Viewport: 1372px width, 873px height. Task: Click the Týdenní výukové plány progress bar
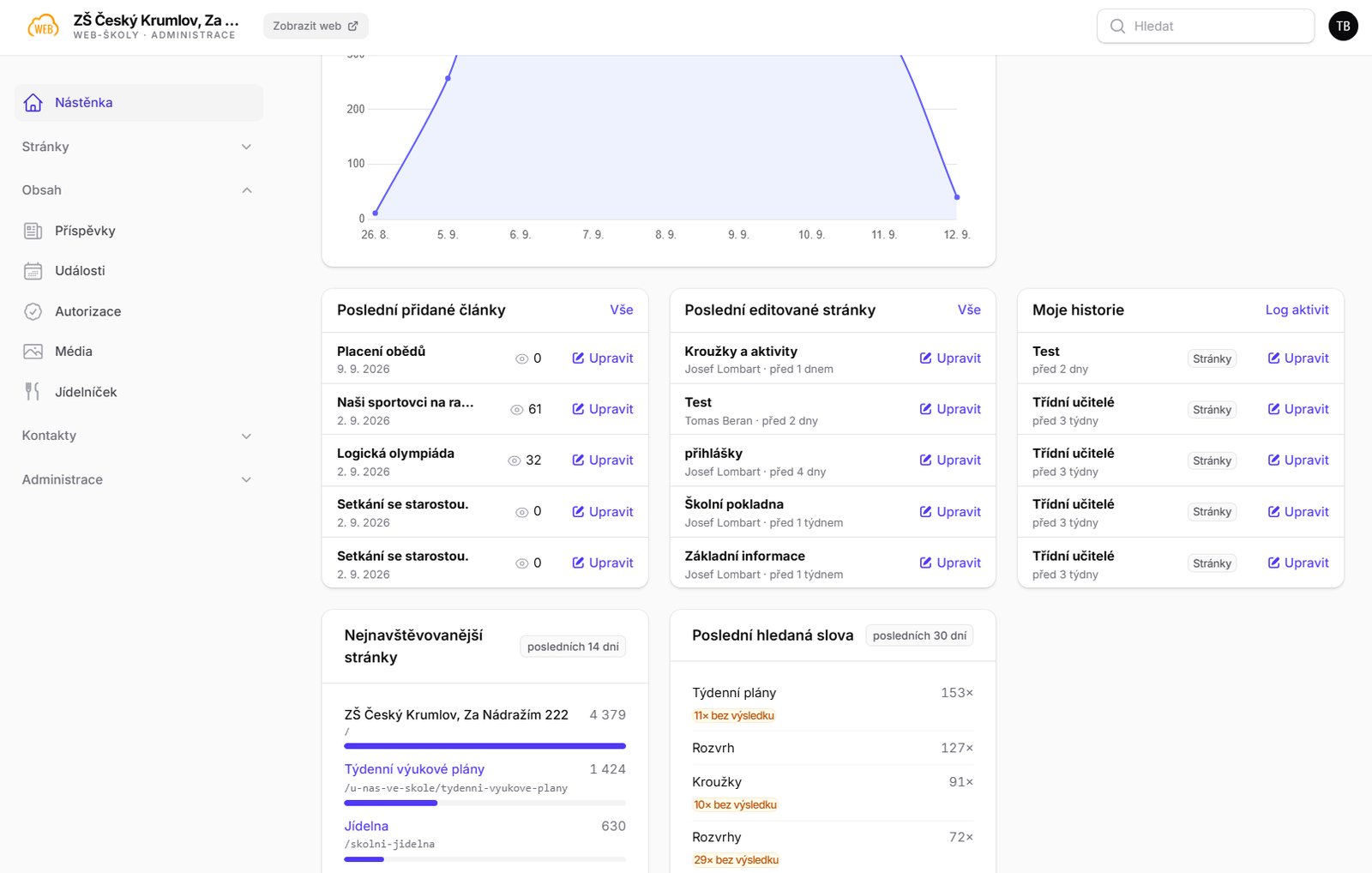tap(484, 803)
